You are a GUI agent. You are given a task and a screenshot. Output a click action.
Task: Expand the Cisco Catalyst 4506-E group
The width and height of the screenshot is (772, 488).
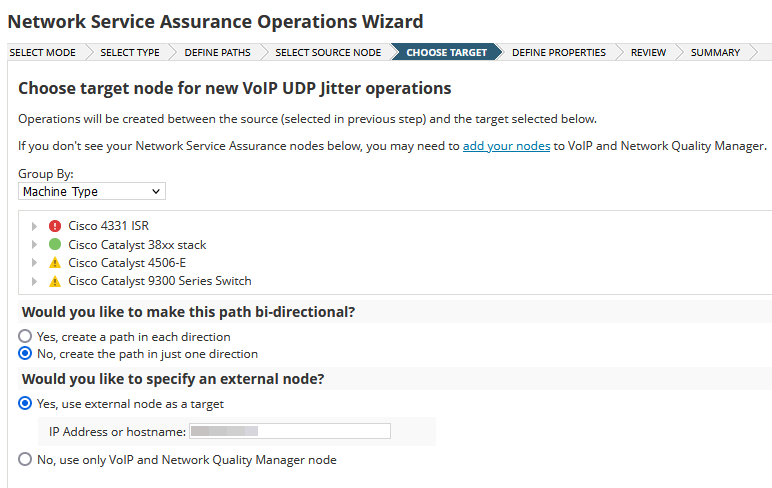coord(36,263)
